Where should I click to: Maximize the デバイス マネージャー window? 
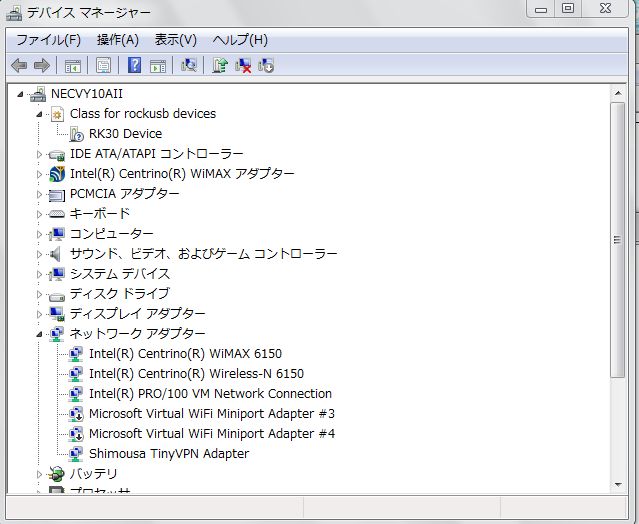(568, 9)
